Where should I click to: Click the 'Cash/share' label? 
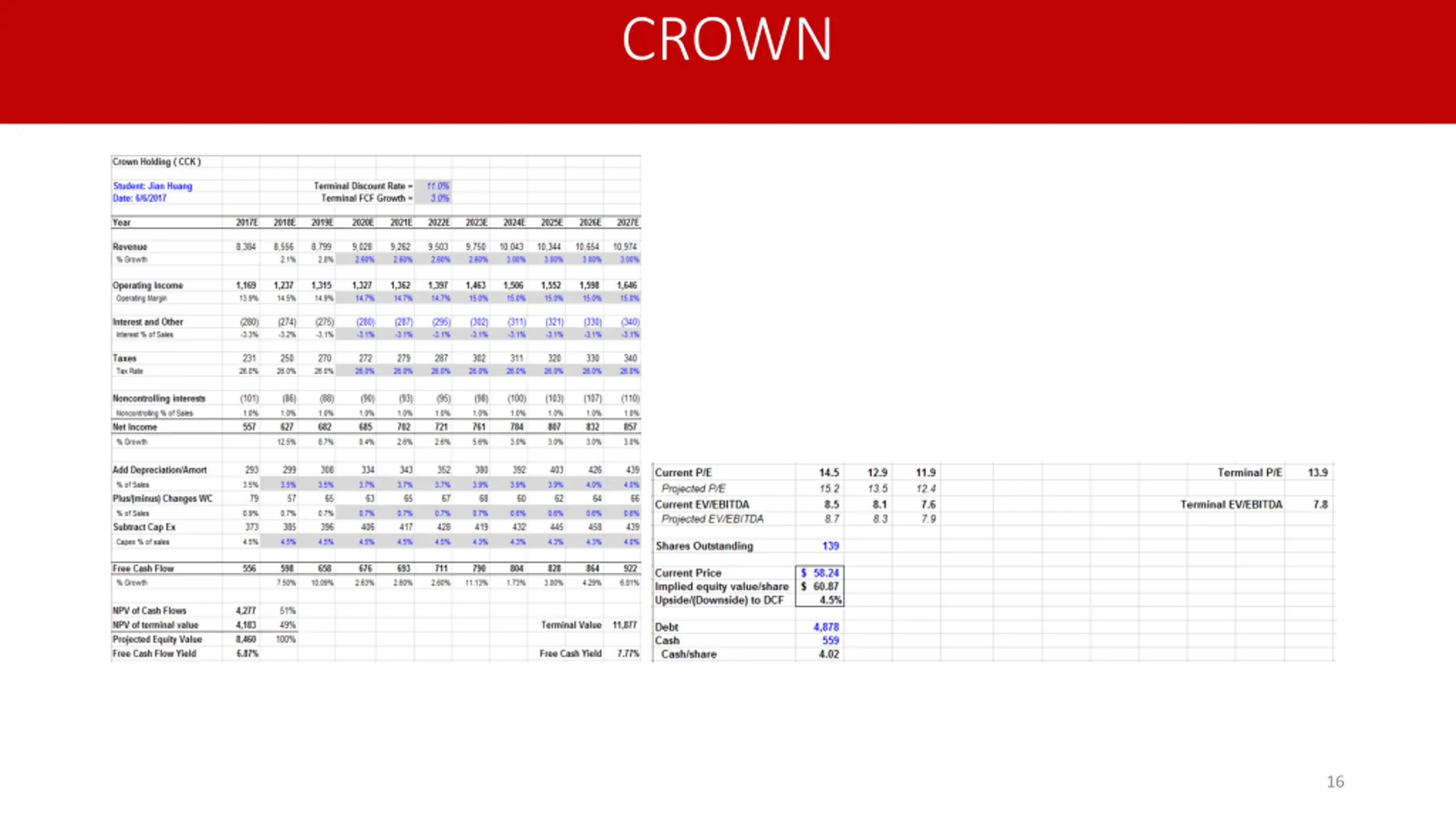click(x=689, y=654)
